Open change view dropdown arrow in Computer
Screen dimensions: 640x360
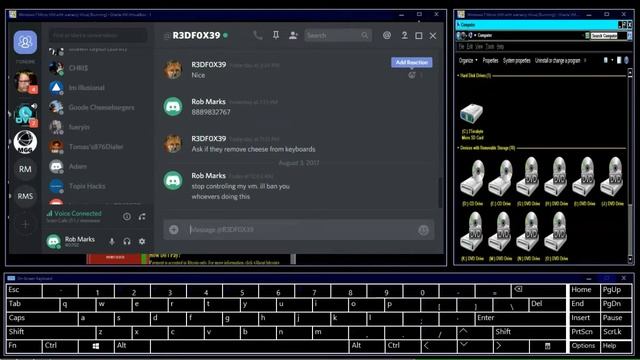pos(612,60)
